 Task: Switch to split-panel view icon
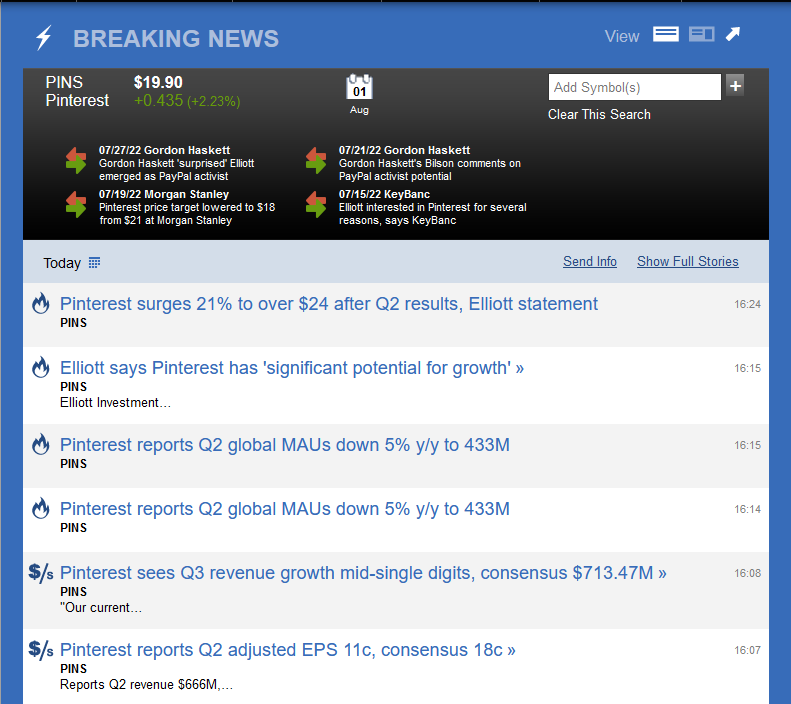coord(702,34)
